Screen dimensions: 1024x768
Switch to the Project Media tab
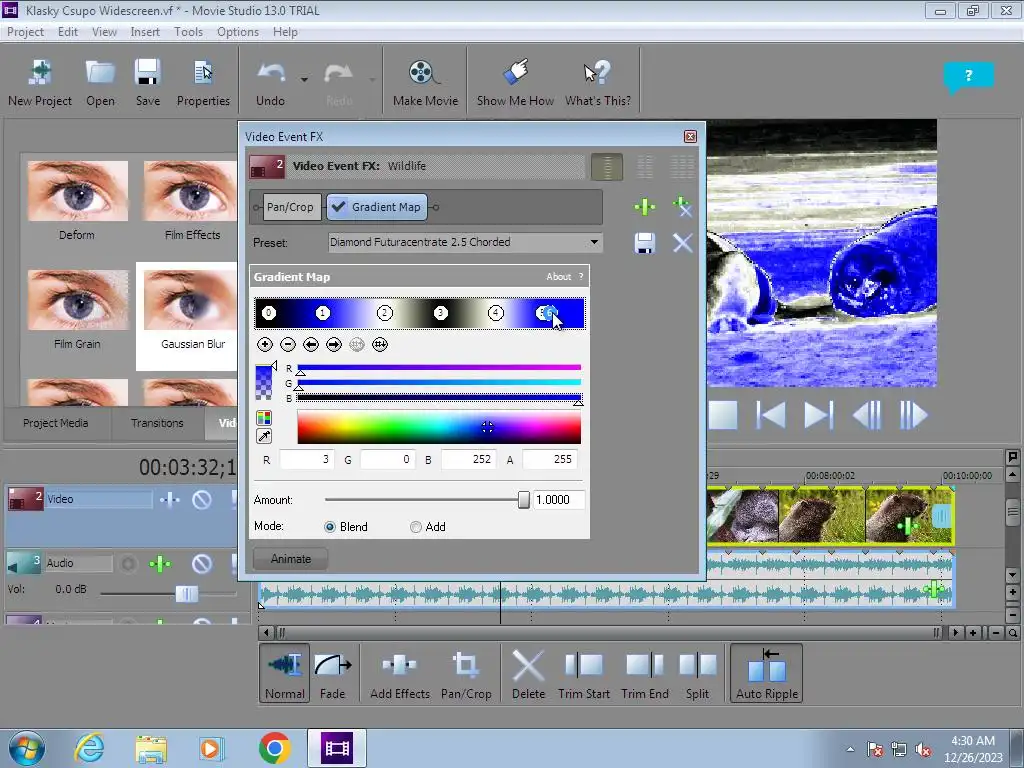pyautogui.click(x=56, y=423)
